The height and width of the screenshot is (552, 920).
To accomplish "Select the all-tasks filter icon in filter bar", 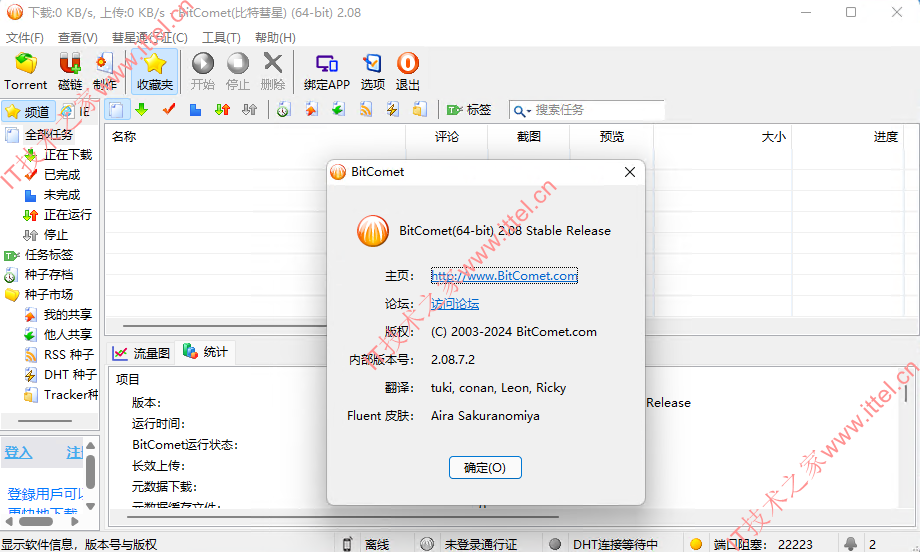I will (117, 110).
